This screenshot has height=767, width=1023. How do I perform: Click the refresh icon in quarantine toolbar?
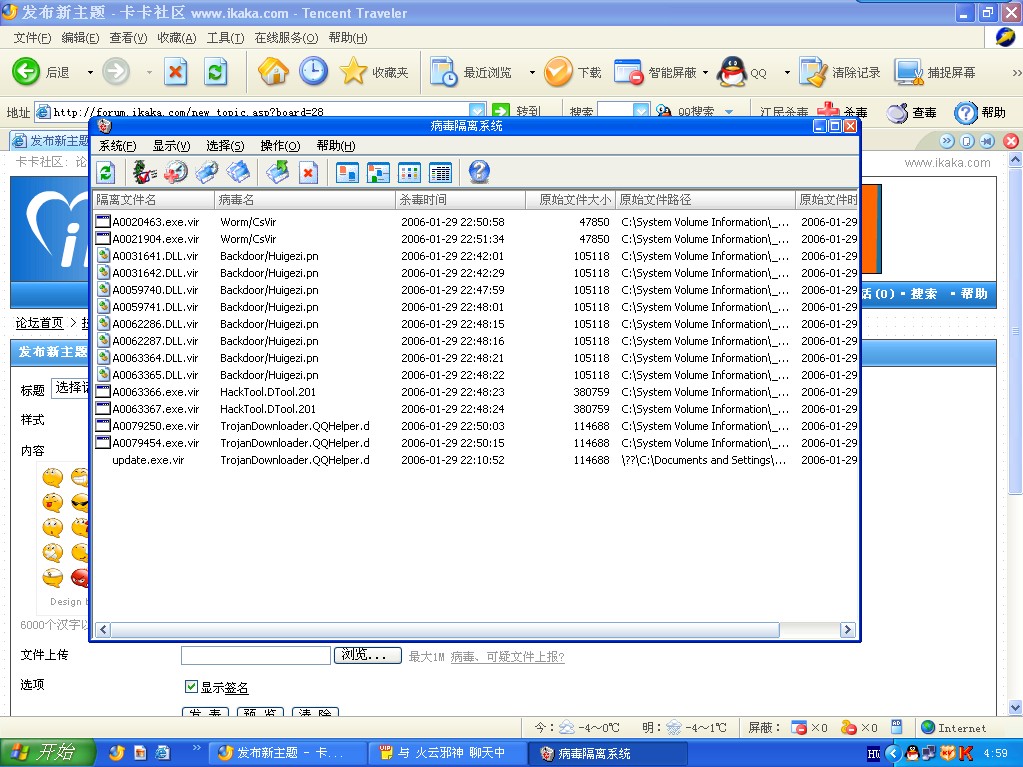[106, 173]
